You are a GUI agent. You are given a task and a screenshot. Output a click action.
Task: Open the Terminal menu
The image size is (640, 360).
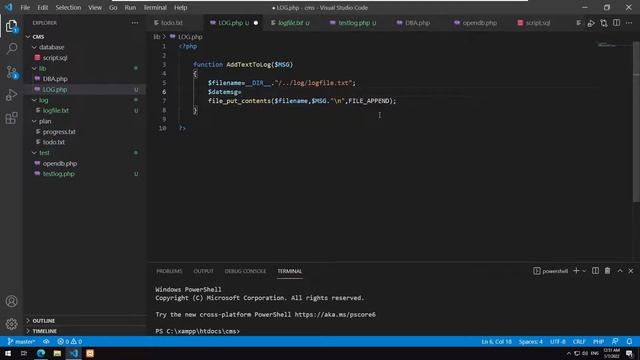155,7
